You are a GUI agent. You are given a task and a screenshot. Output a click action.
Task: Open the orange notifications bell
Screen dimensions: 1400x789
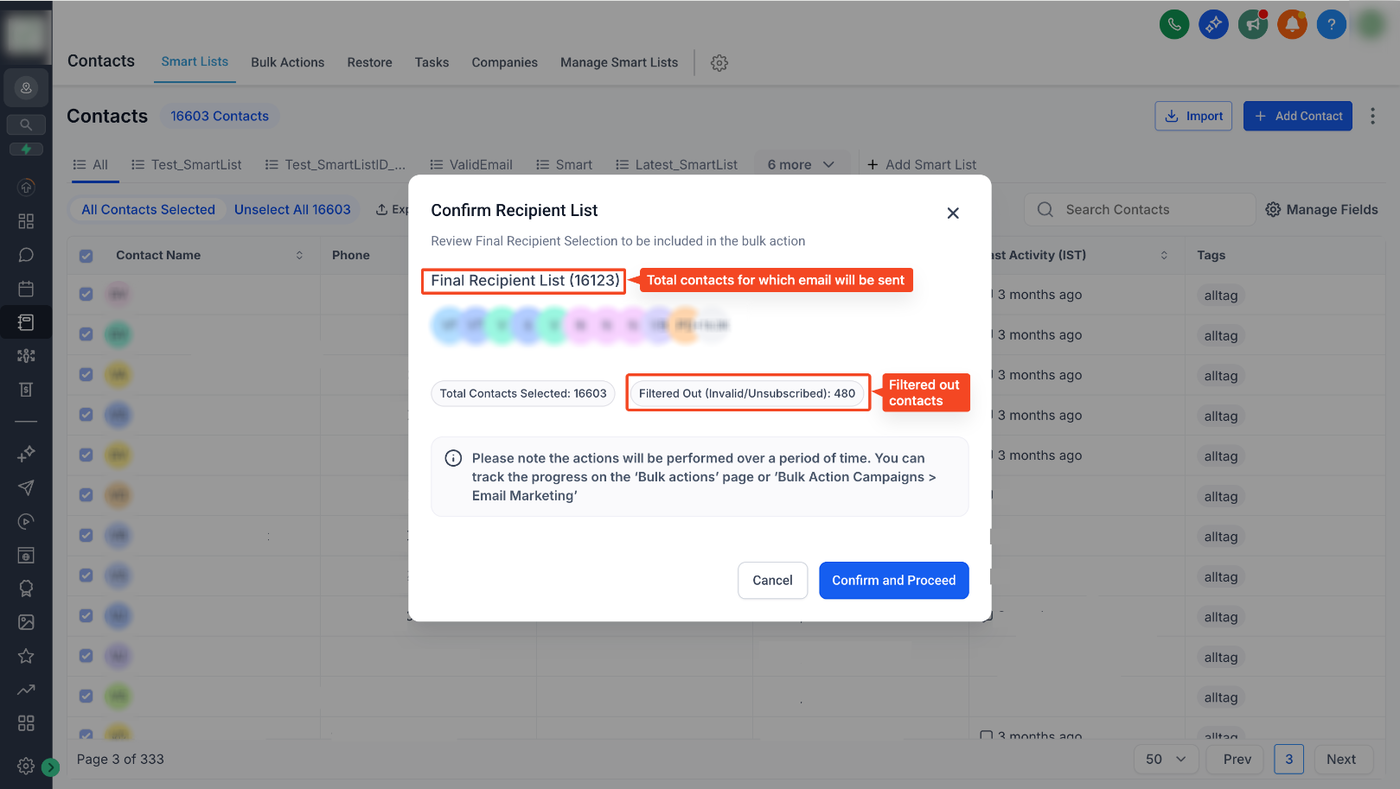click(1292, 24)
